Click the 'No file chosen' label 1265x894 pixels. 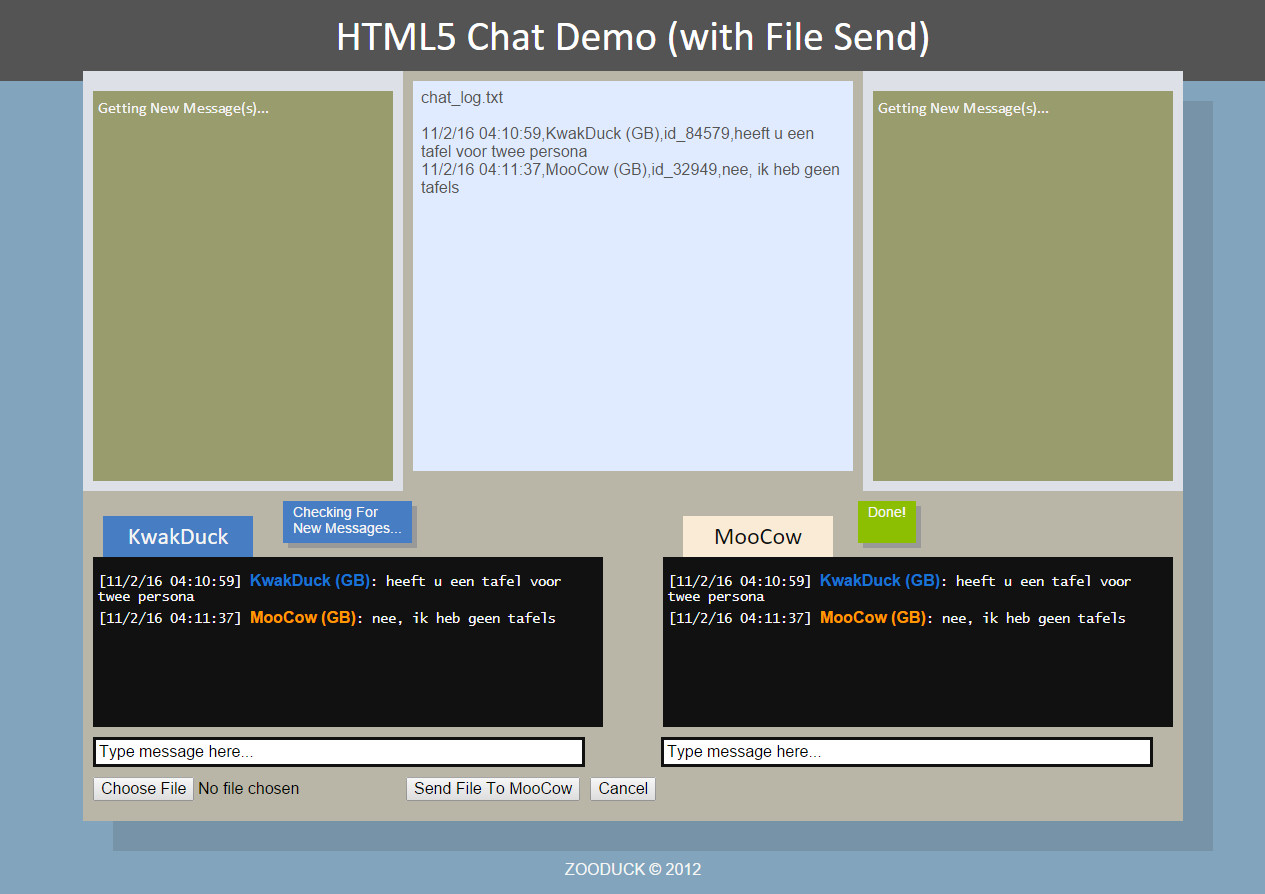coord(249,788)
